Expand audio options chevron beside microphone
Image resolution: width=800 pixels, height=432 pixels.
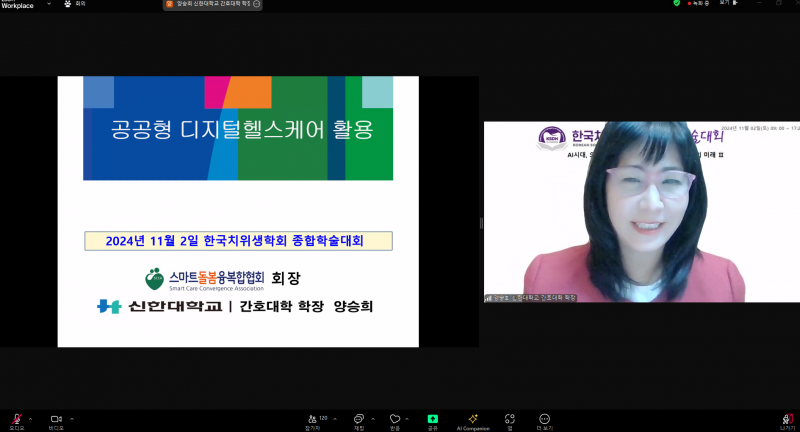(30, 418)
